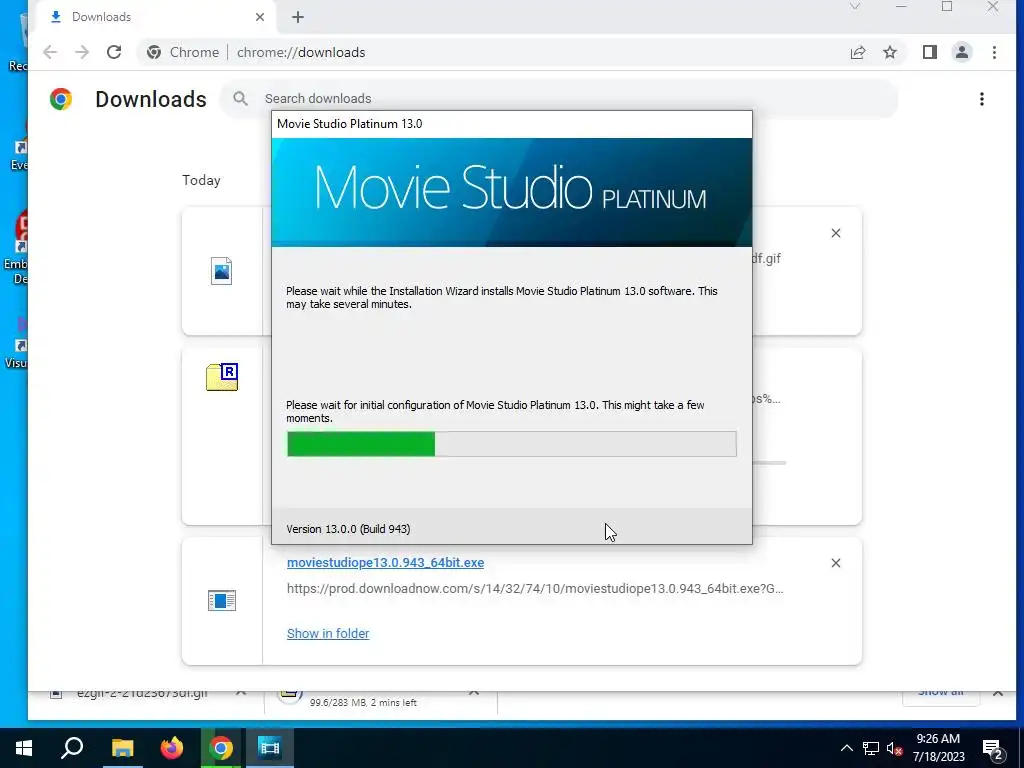1024x768 pixels.
Task: Click the Movie Studio Platinum 13.0 title bar
Action: point(511,124)
